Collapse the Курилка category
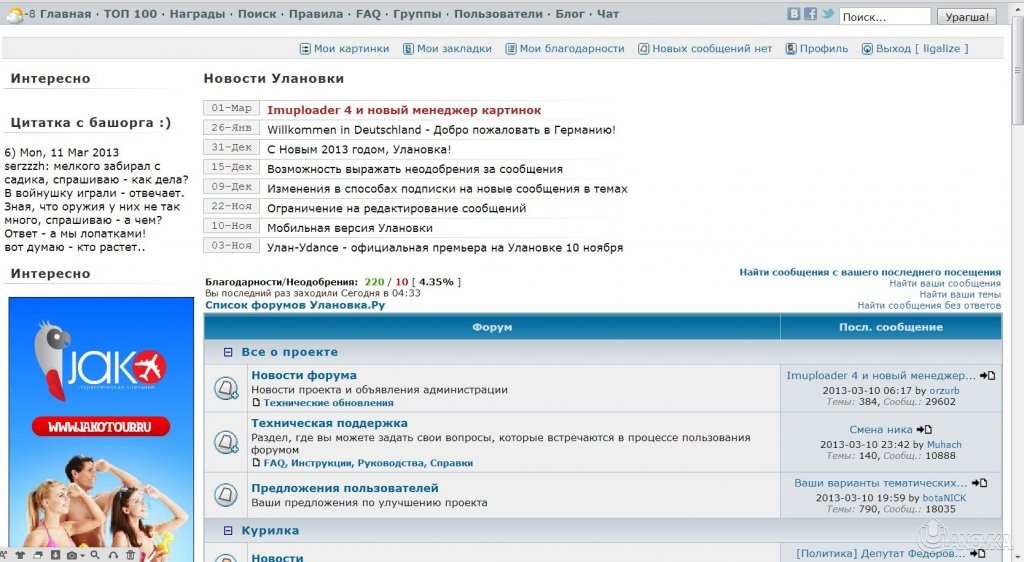The image size is (1024, 562). [x=228, y=531]
